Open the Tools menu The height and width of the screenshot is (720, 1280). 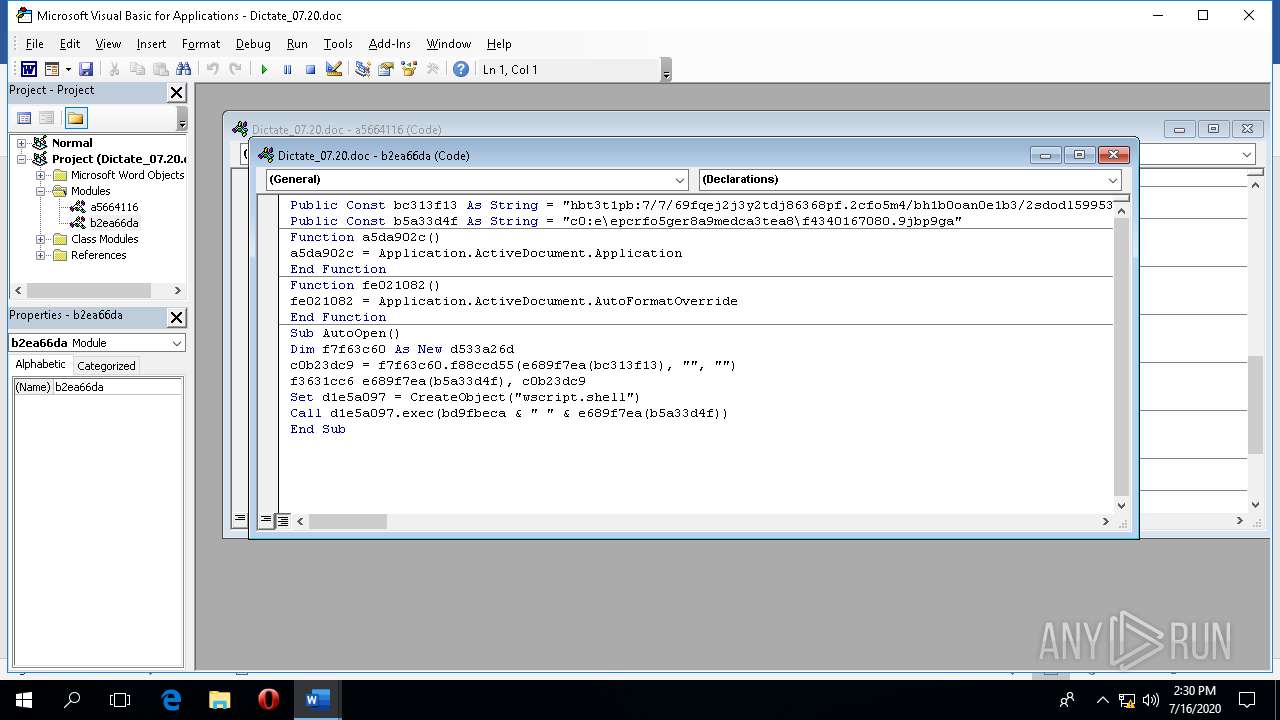[338, 44]
